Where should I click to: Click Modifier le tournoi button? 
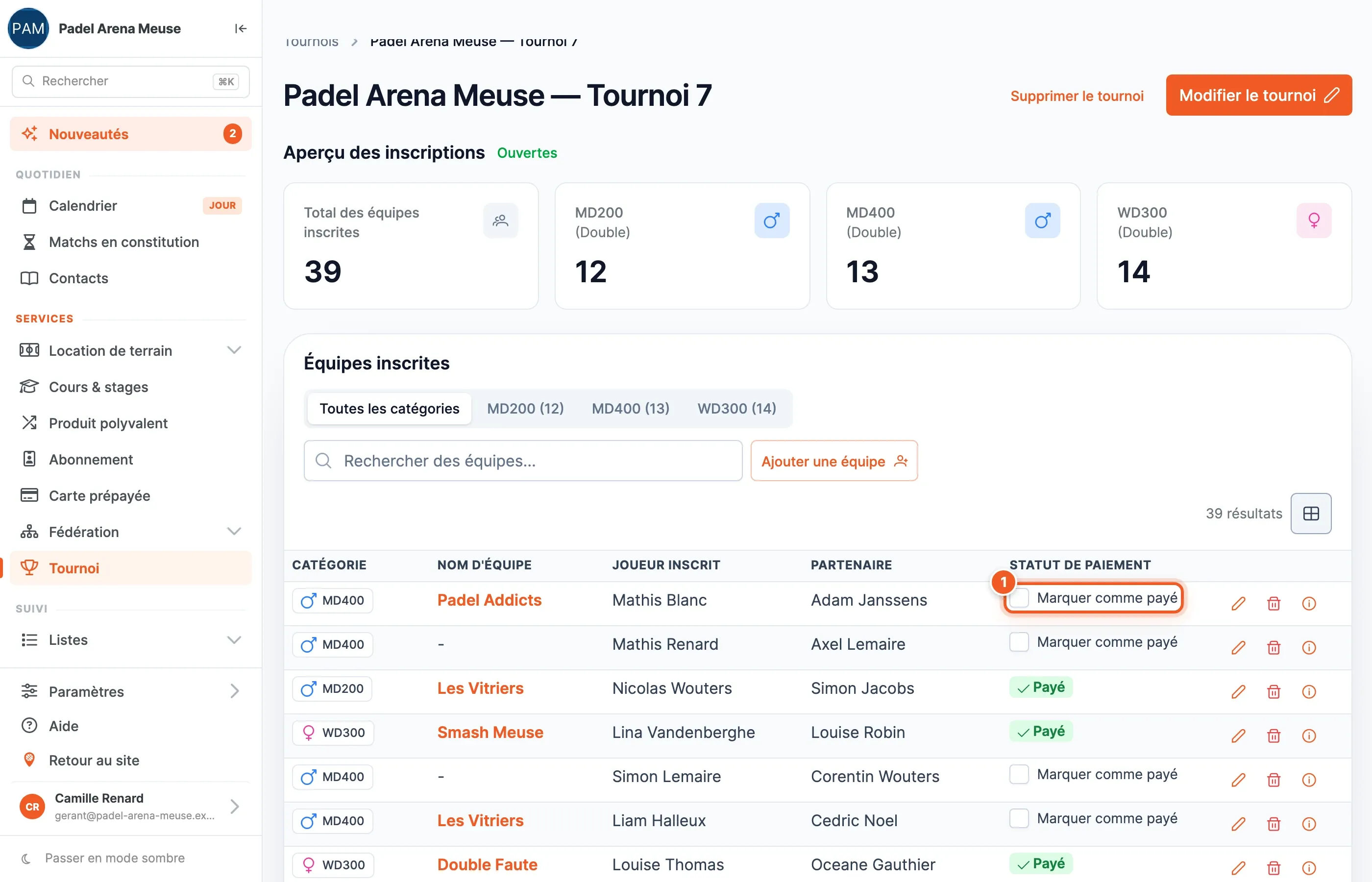1259,95
